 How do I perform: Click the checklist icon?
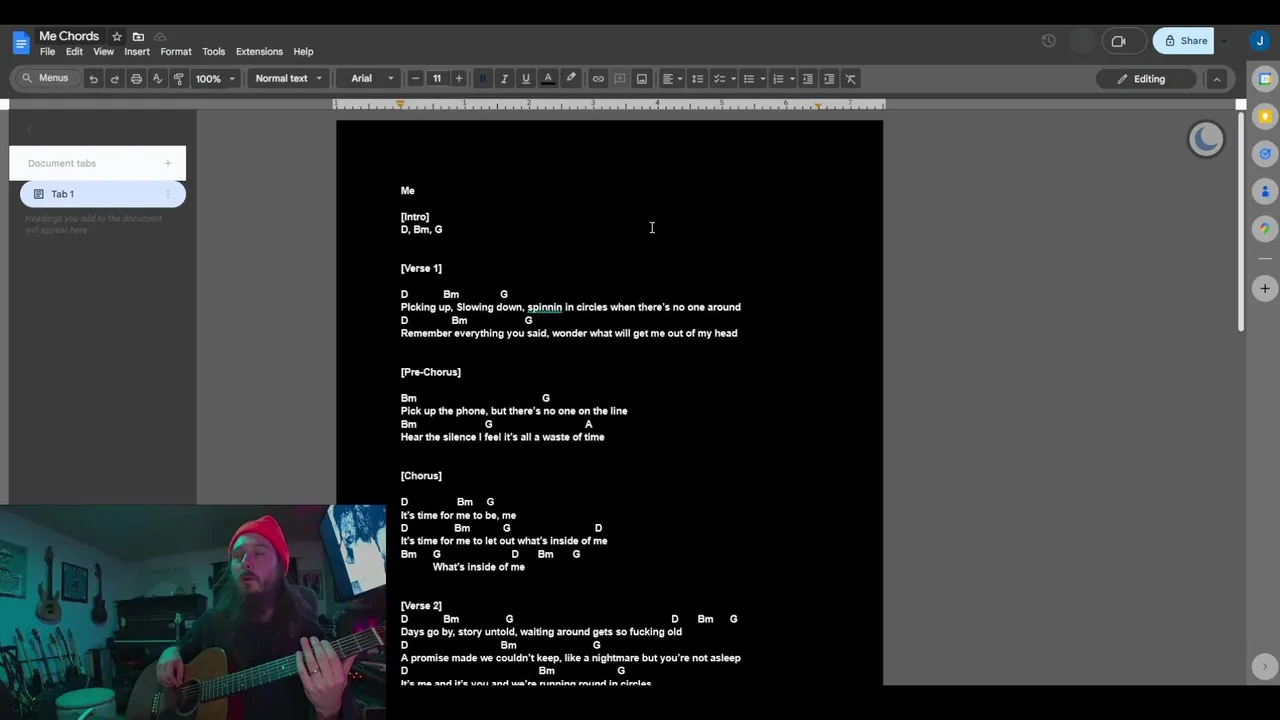(718, 79)
